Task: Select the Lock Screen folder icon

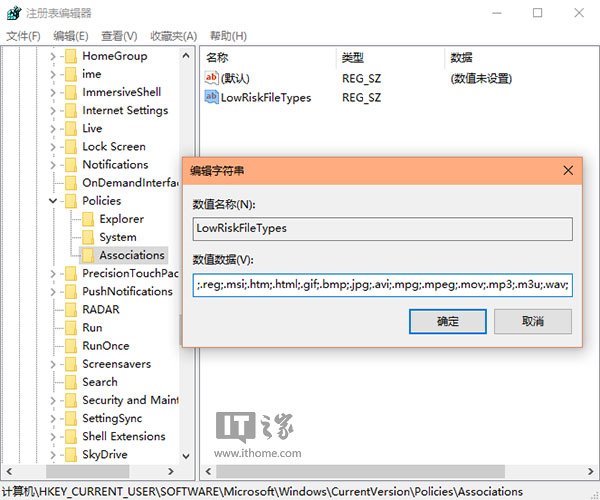Action: (70, 146)
